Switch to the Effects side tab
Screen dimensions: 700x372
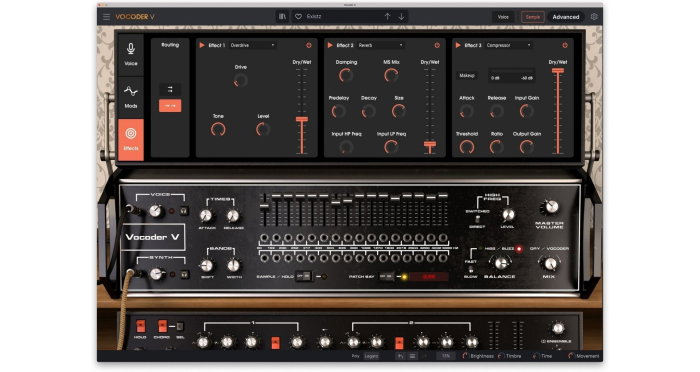(131, 140)
